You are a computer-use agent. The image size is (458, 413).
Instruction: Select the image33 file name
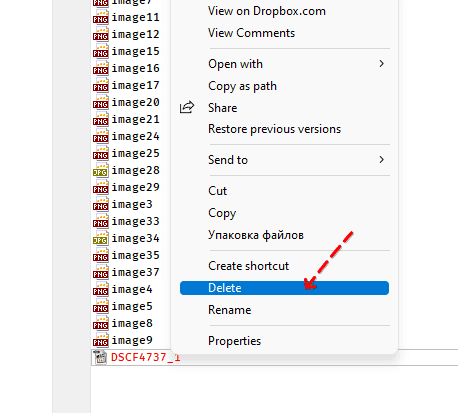point(135,221)
